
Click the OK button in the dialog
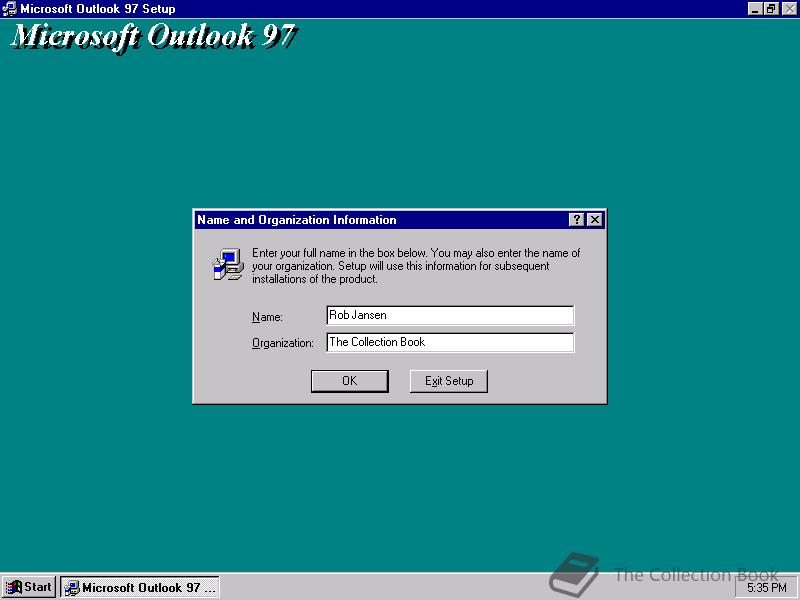349,381
